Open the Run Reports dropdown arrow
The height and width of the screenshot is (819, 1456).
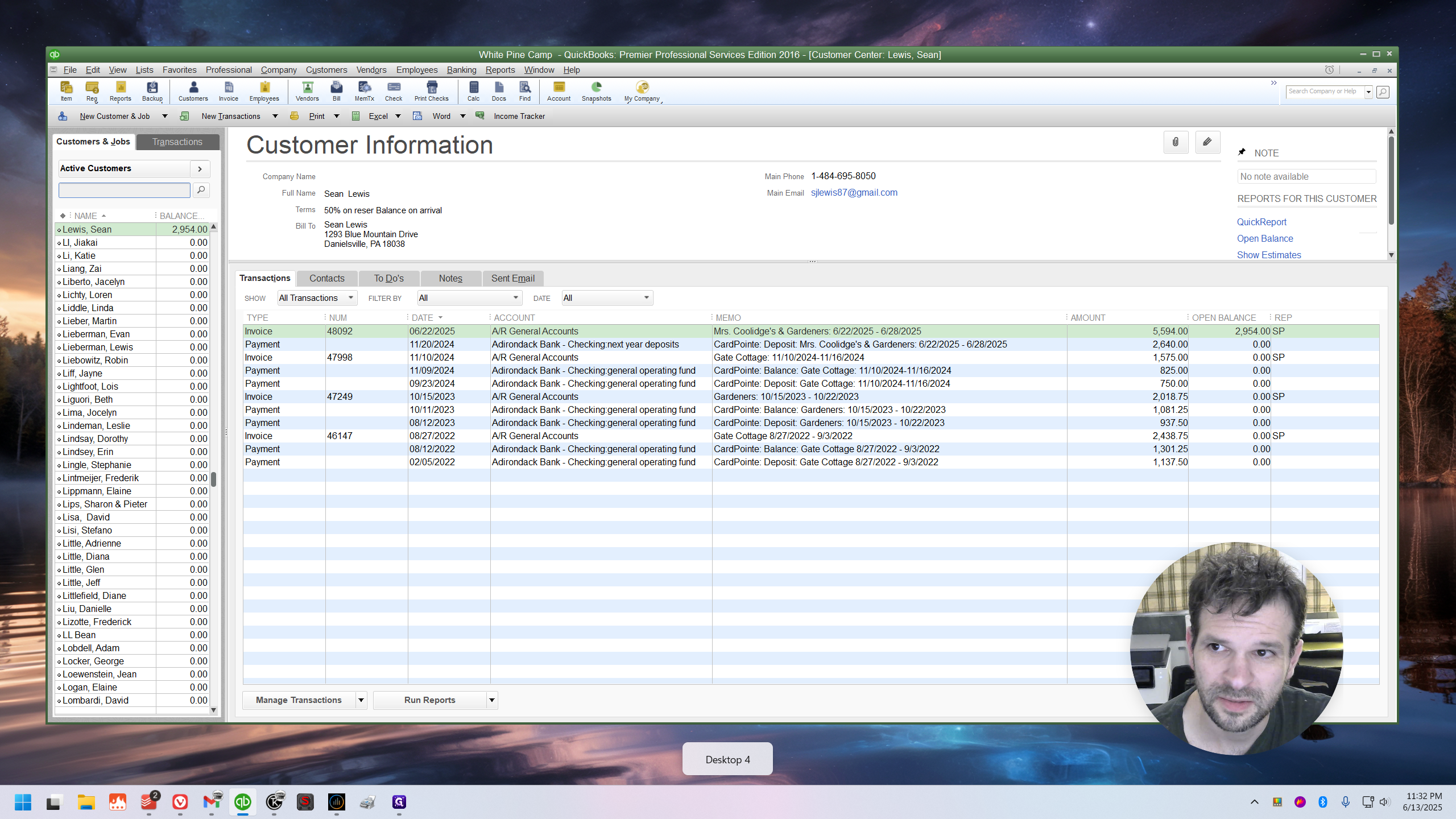[x=492, y=700]
